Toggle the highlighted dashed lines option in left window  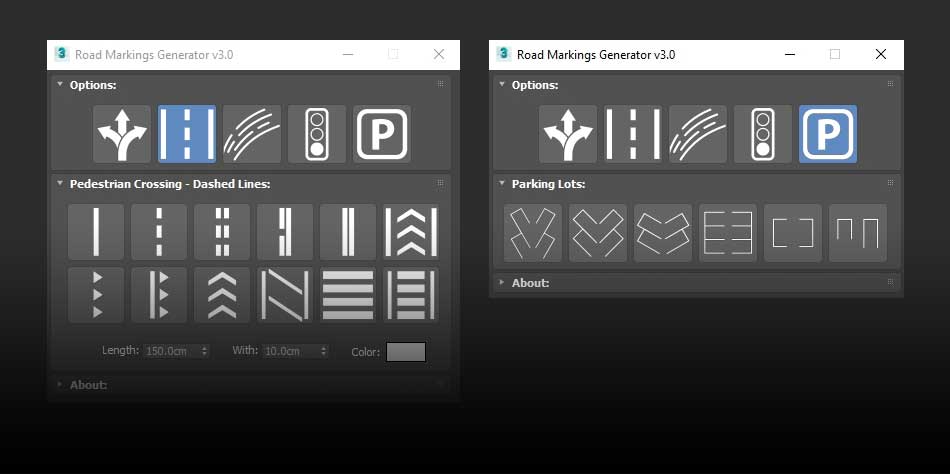click(x=187, y=134)
